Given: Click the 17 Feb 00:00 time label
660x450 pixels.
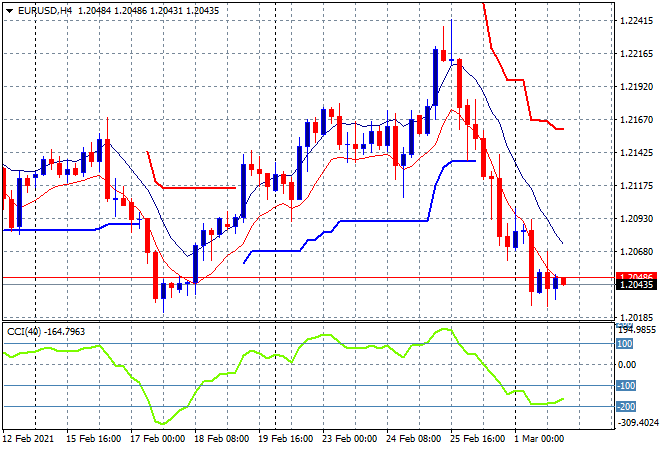Looking at the screenshot, I should (157, 439).
